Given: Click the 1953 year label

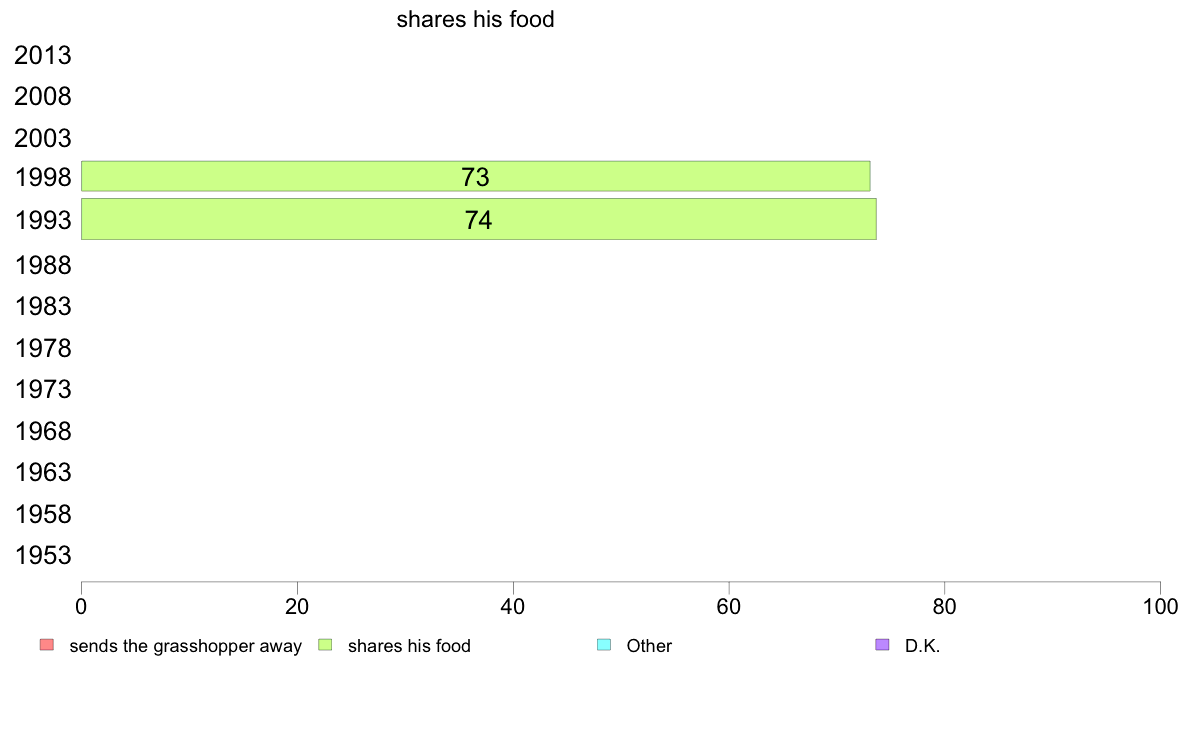Looking at the screenshot, I should tap(42, 555).
